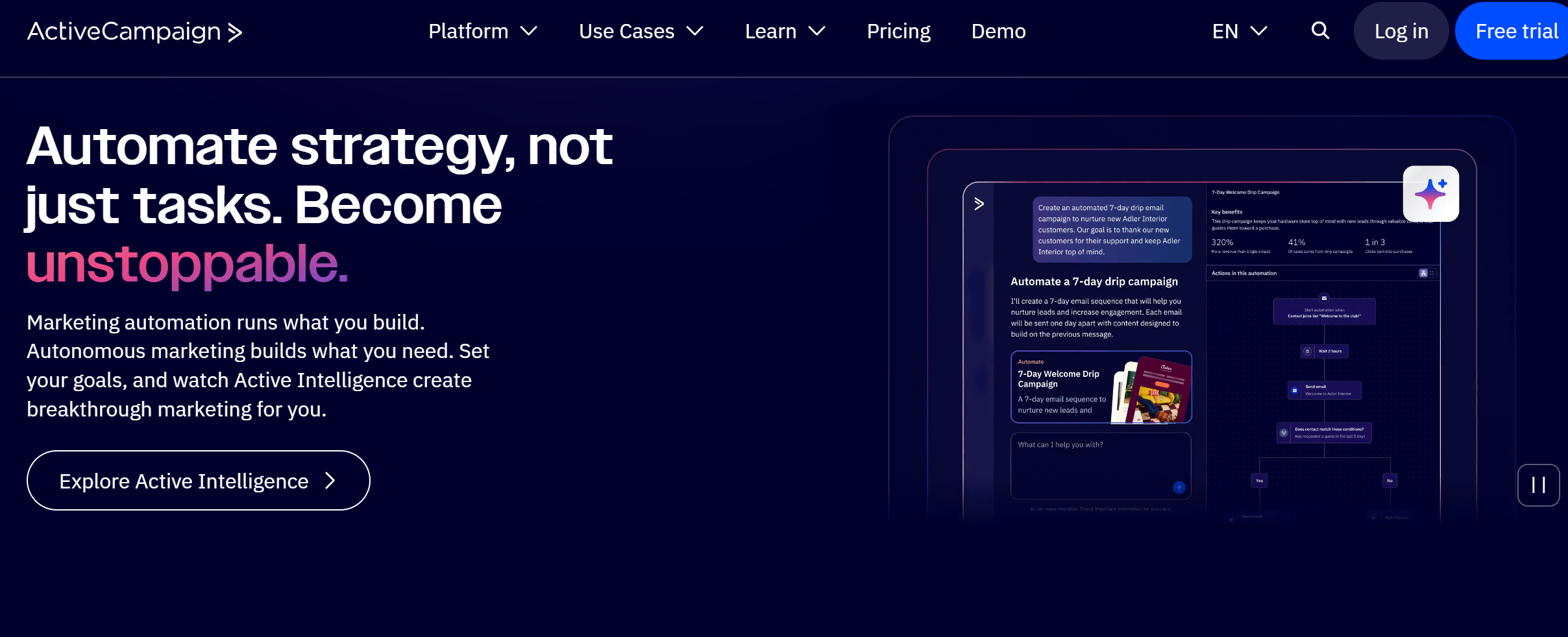Viewport: 1568px width, 637px height.
Task: Click the mail icon on Send email step
Action: point(1295,391)
